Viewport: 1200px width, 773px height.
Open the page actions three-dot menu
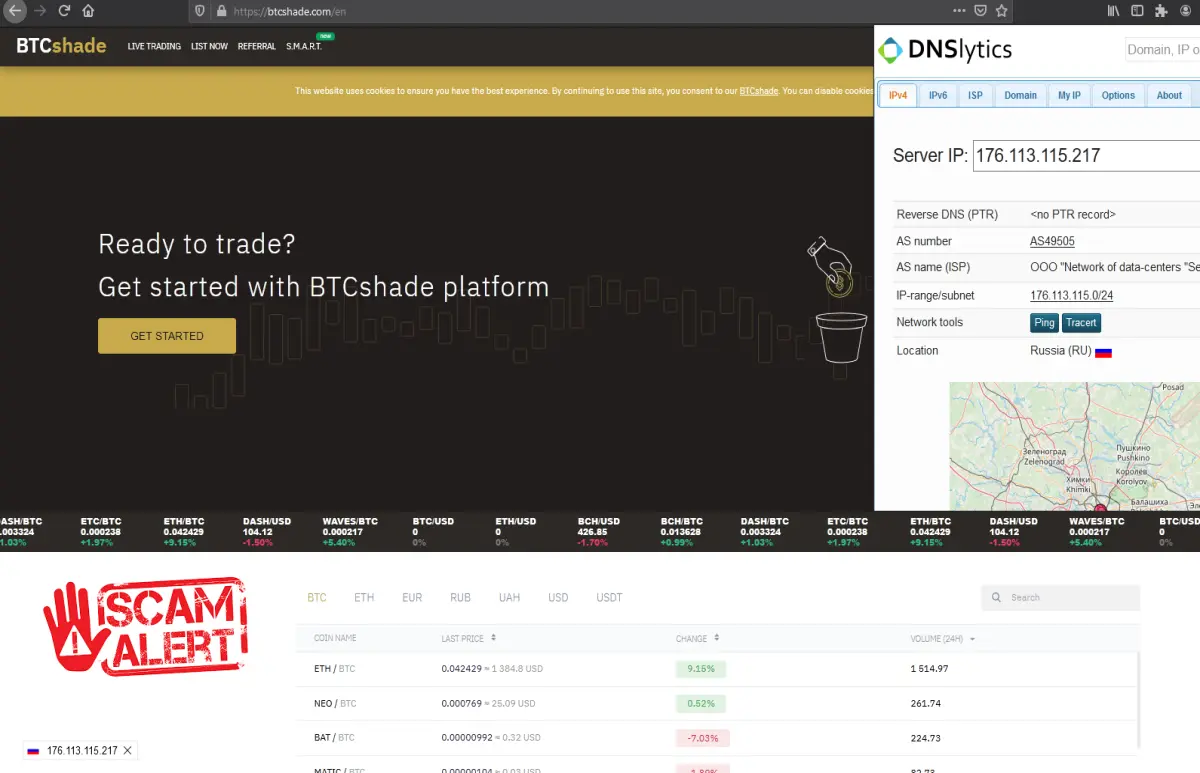click(x=959, y=11)
